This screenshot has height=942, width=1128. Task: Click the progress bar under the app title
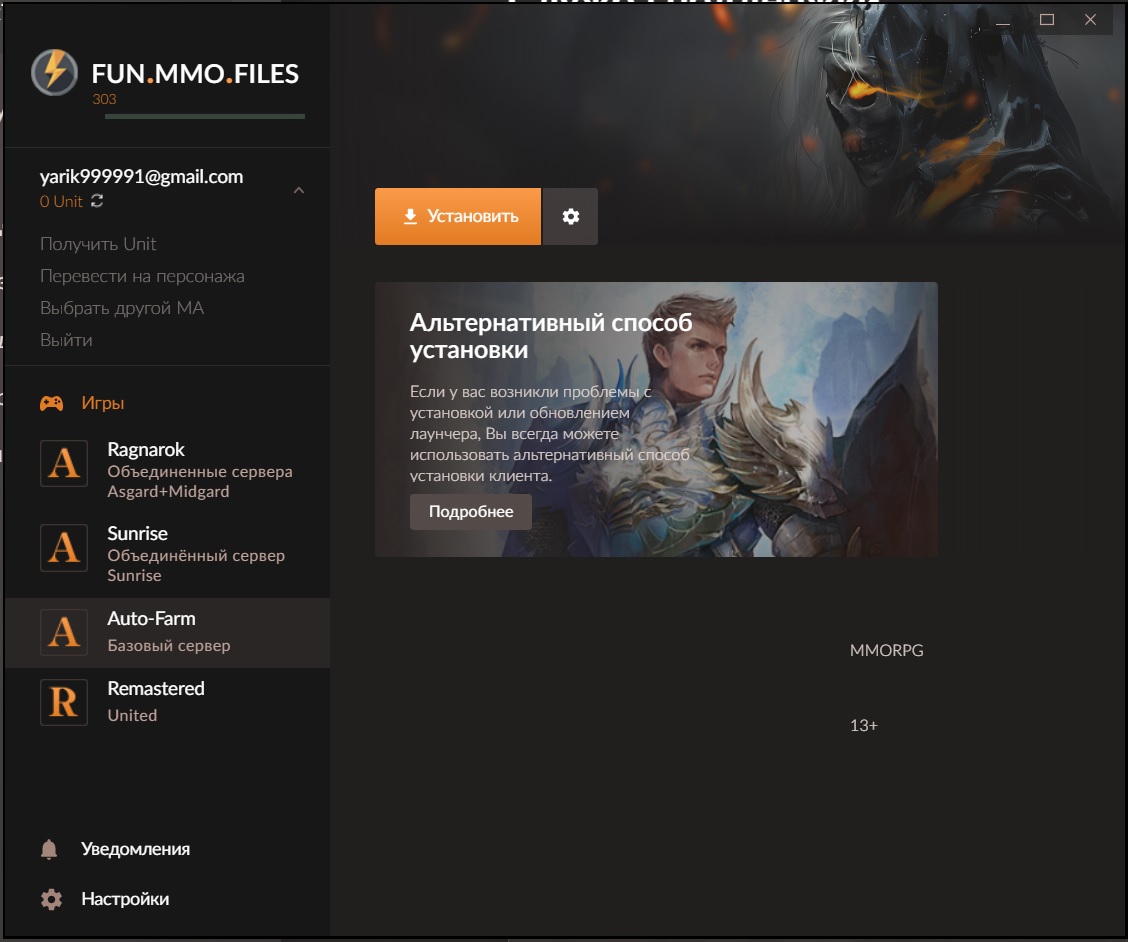pyautogui.click(x=205, y=117)
